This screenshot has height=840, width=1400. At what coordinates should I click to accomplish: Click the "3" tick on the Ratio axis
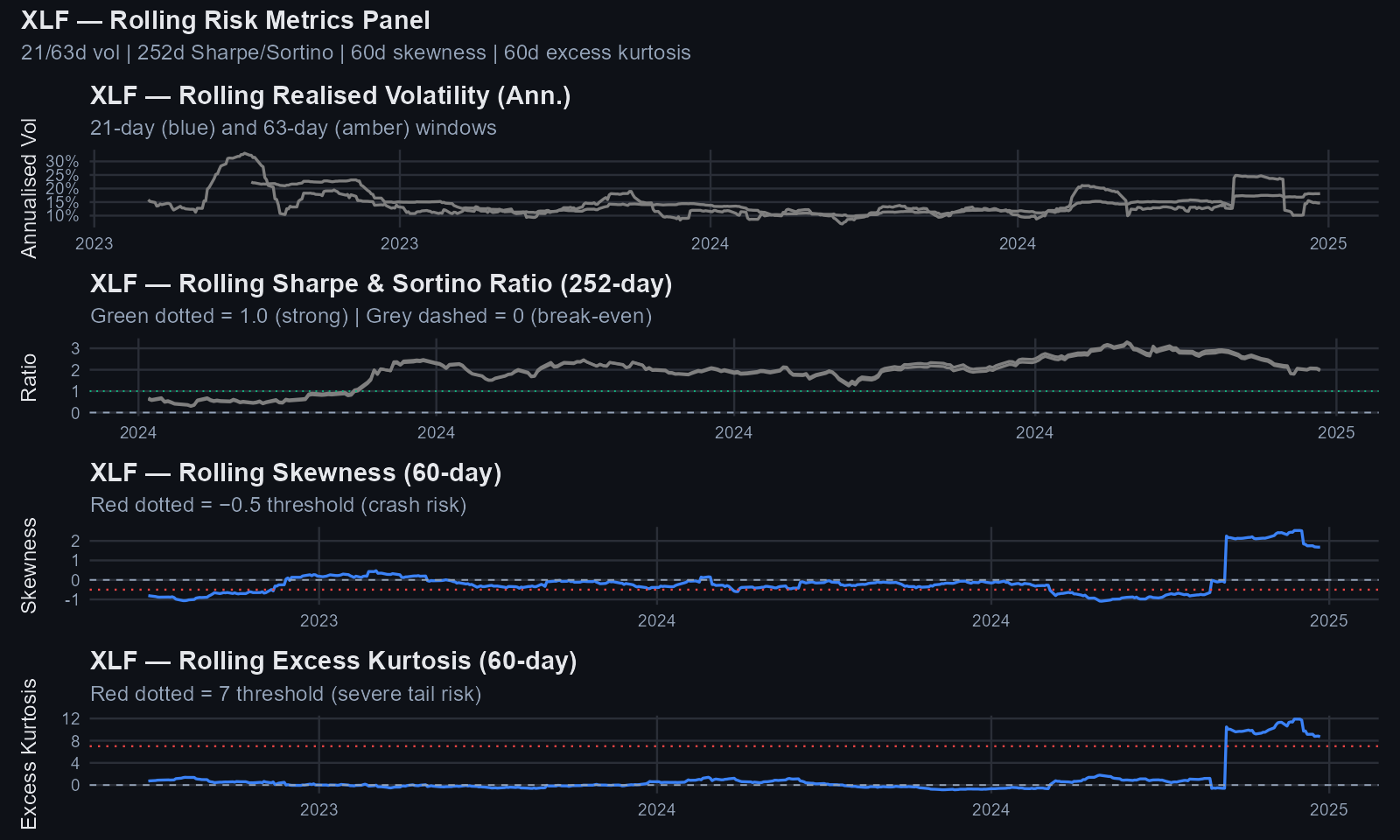(x=75, y=348)
